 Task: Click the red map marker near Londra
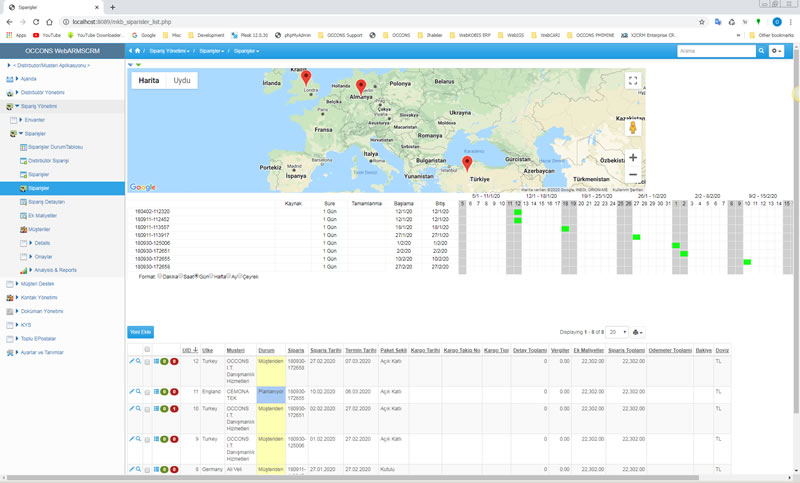tap(306, 78)
